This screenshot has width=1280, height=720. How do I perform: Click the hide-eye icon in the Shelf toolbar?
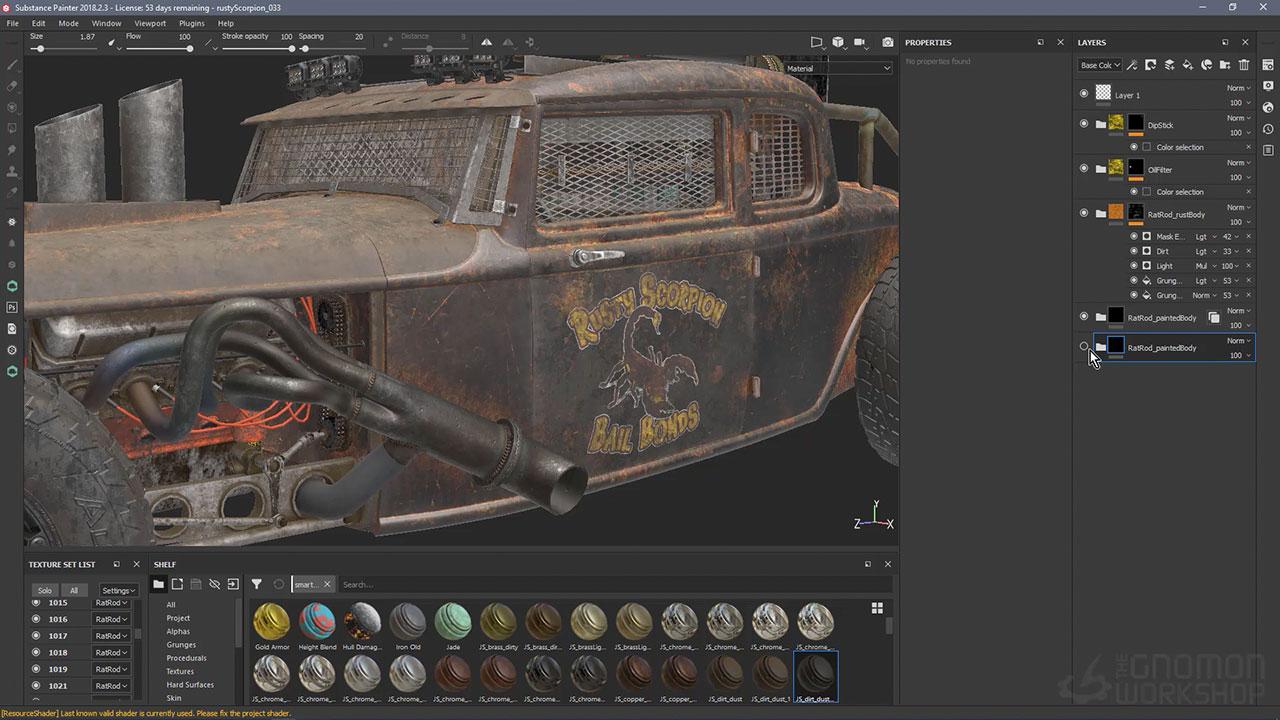pos(214,584)
